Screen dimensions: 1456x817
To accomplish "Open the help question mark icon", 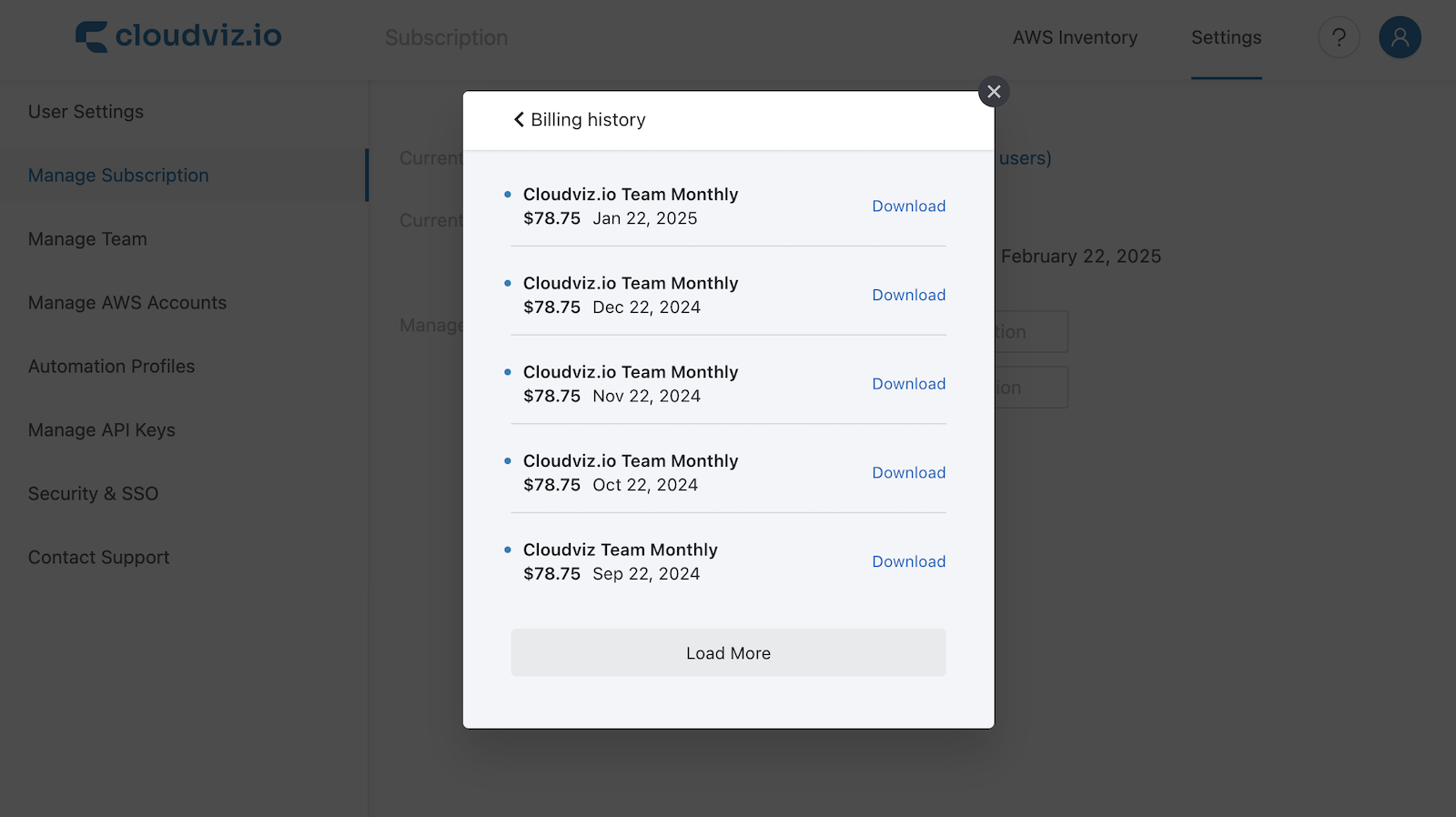I will [1339, 37].
